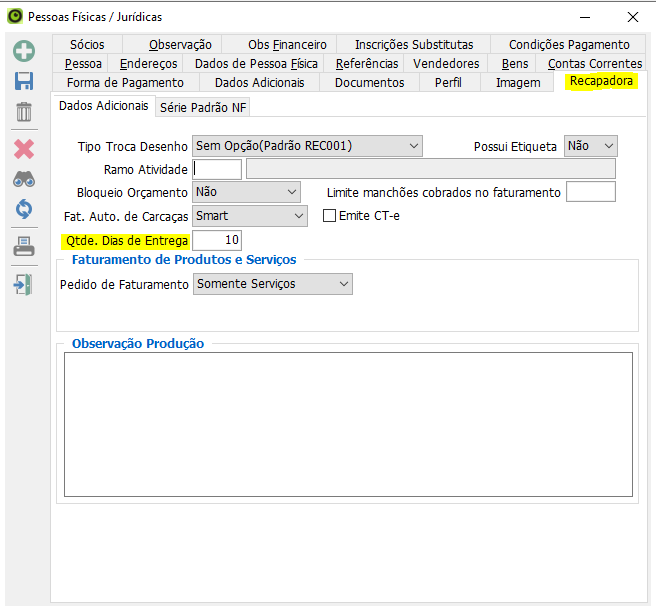Expand the Possui Etiqueta dropdown
Viewport: 656px width, 611px height.
click(x=590, y=146)
